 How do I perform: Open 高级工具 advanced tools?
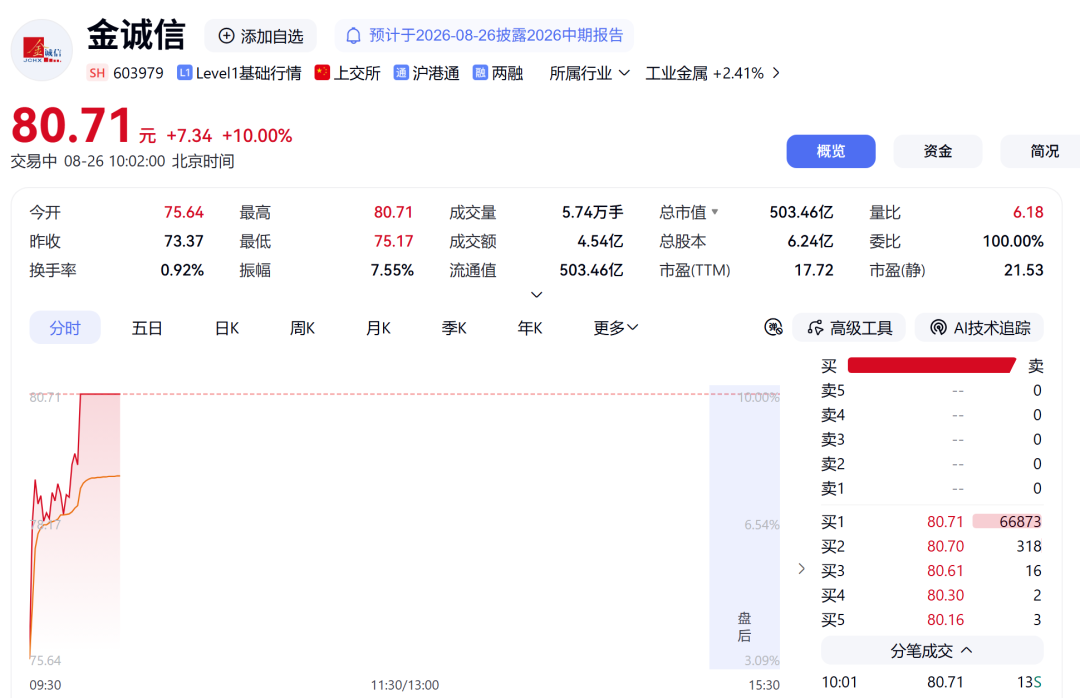pos(850,327)
